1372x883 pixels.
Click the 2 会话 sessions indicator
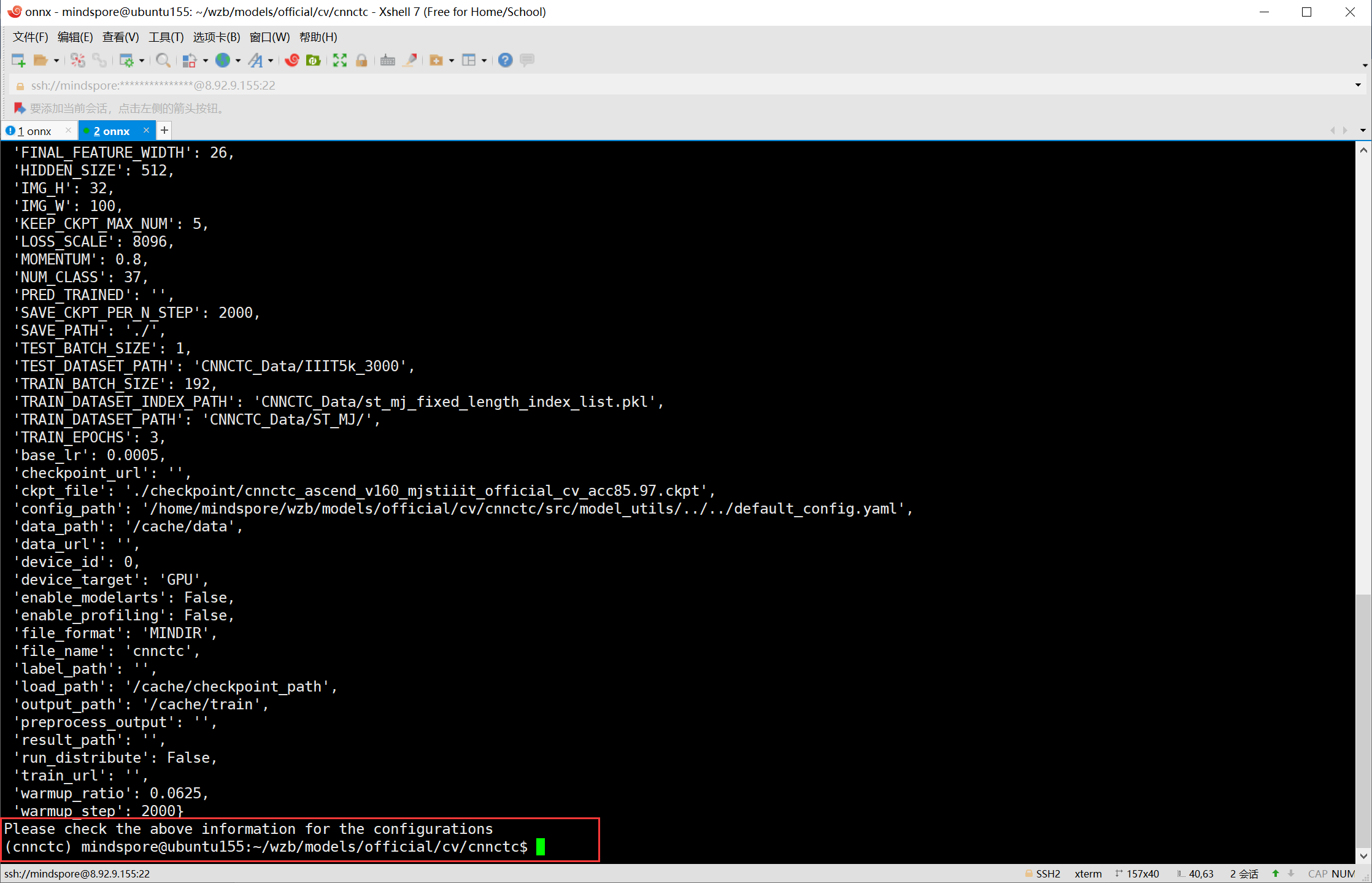pyautogui.click(x=1244, y=874)
